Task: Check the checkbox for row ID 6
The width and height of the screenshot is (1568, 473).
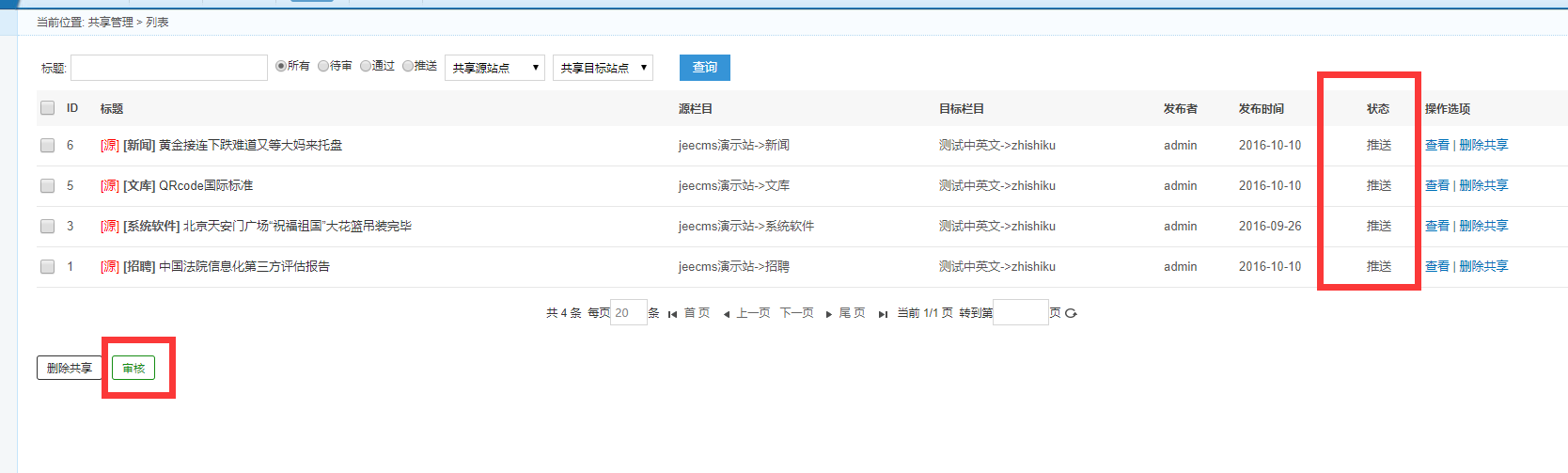Action: pyautogui.click(x=47, y=145)
